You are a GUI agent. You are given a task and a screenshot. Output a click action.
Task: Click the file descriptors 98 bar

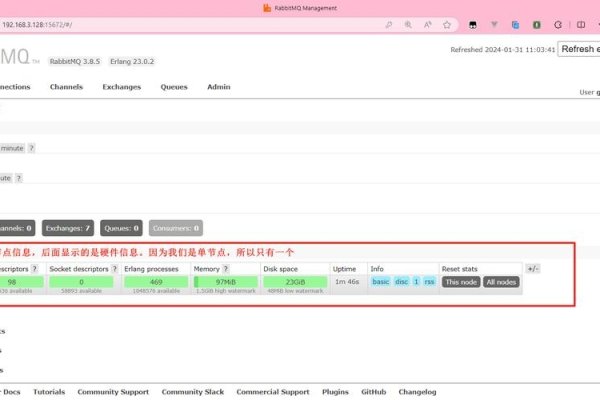click(22, 282)
